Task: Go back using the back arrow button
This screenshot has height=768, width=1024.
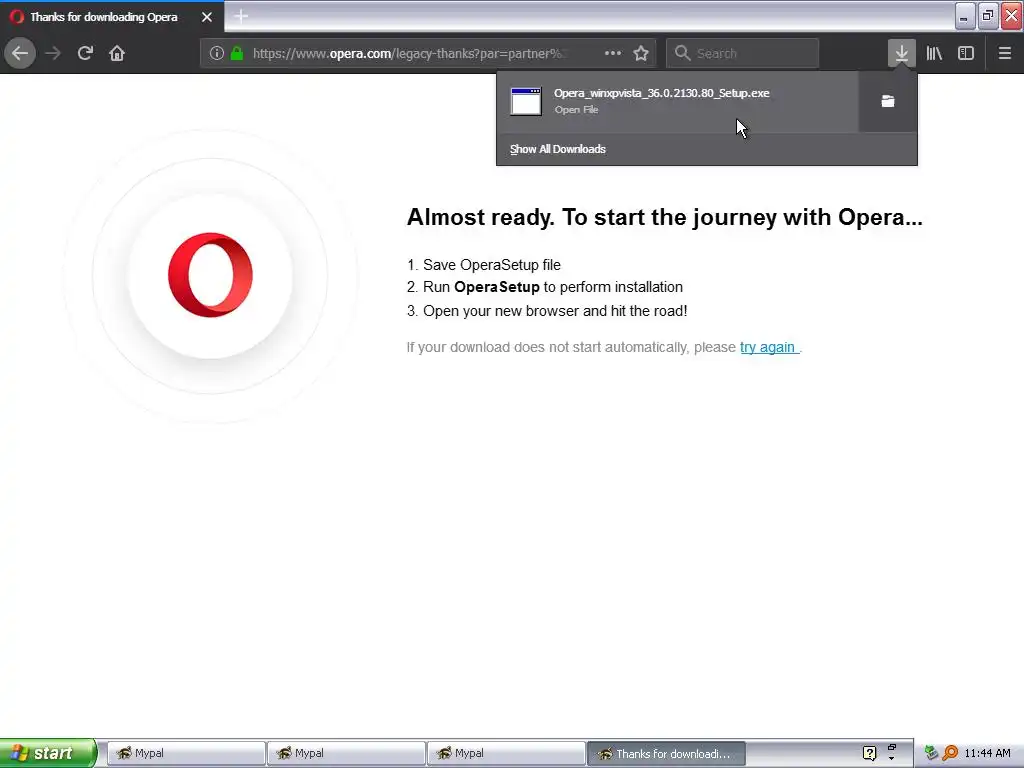Action: [x=20, y=53]
